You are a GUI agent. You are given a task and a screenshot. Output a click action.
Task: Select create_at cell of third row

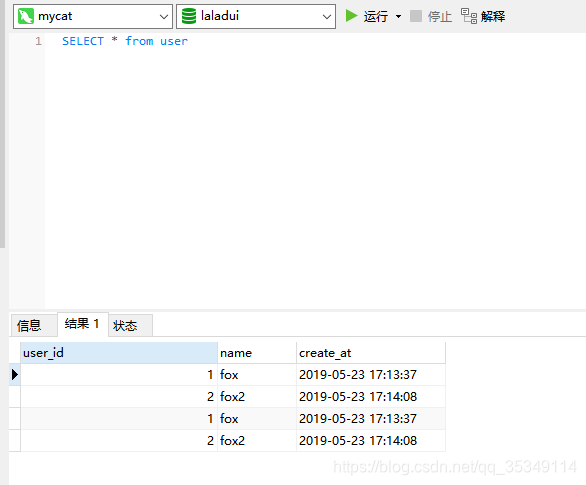371,419
